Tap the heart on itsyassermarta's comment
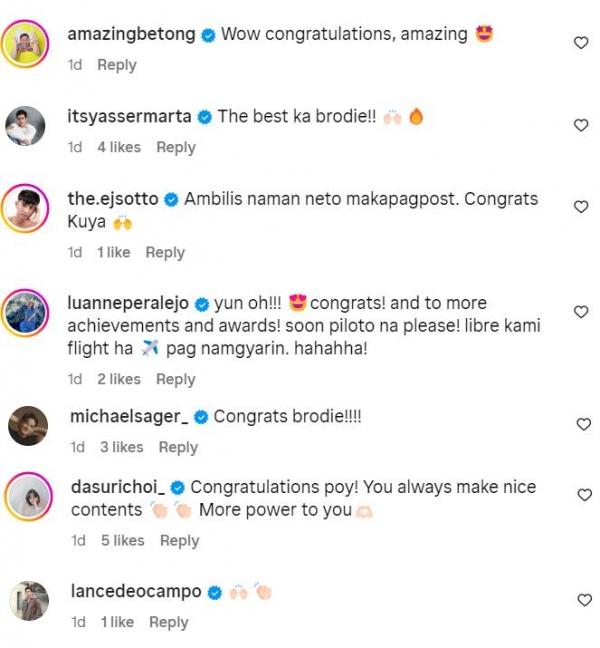This screenshot has width=600, height=648. click(x=581, y=125)
